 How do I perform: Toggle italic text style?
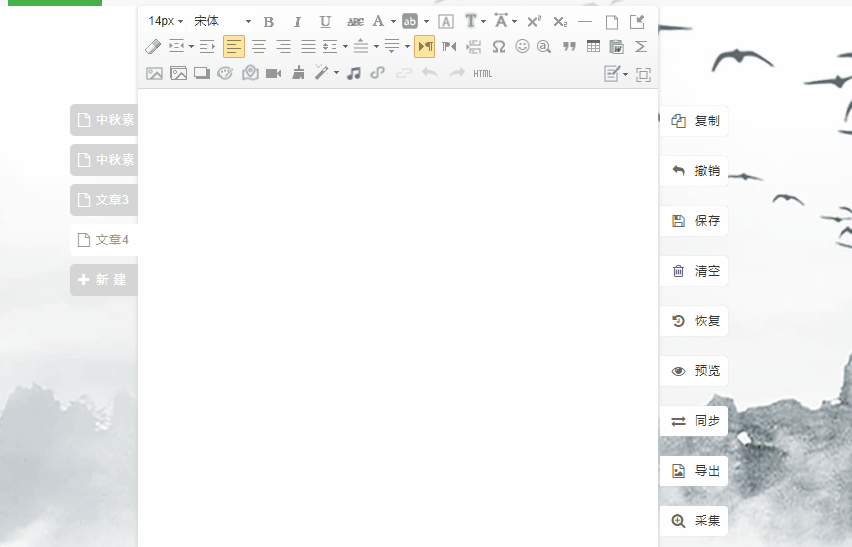tap(297, 22)
